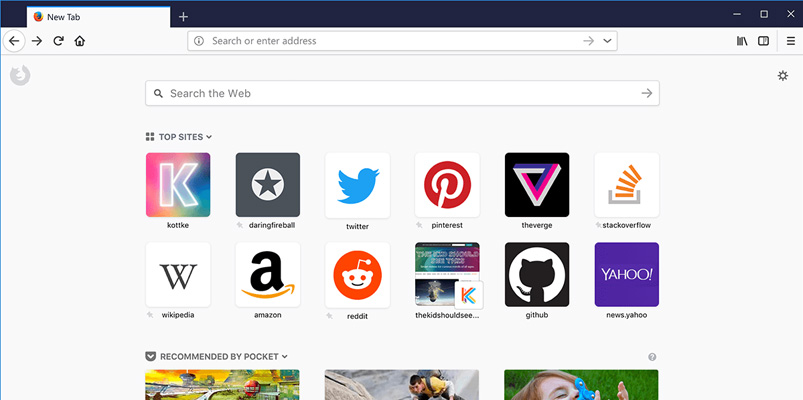Click the pin icon beside daringfireball
803x400 pixels.
[240, 225]
